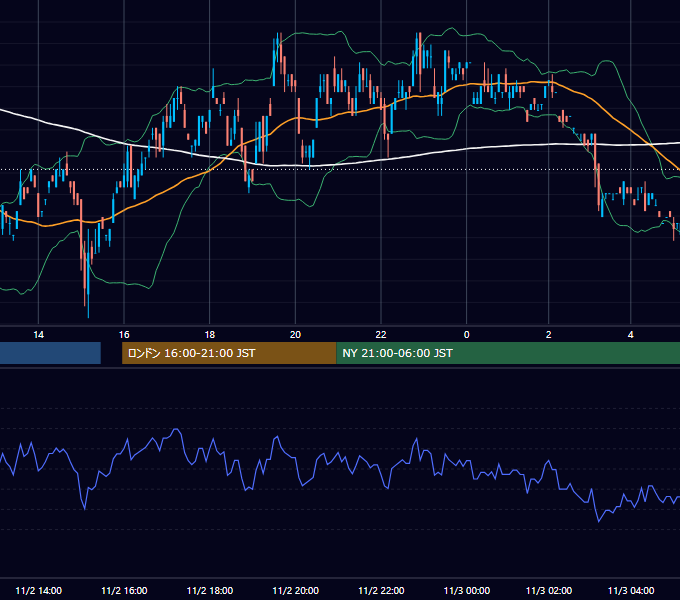Click the 11/2 20:00 label on oscillator axis
Image resolution: width=680 pixels, height=600 pixels.
pyautogui.click(x=295, y=591)
